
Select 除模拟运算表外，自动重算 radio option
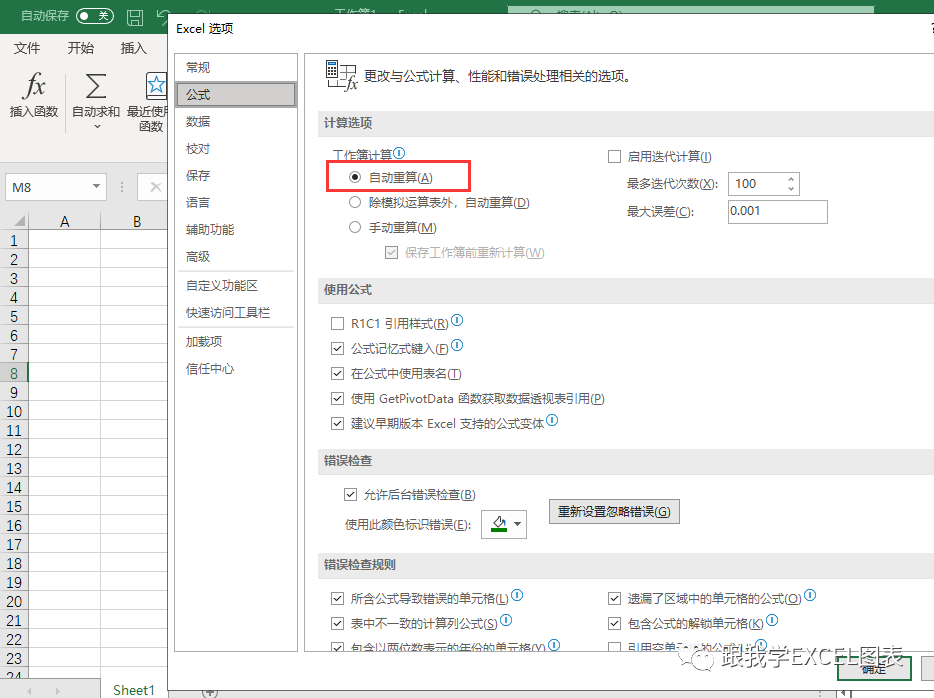pos(355,202)
